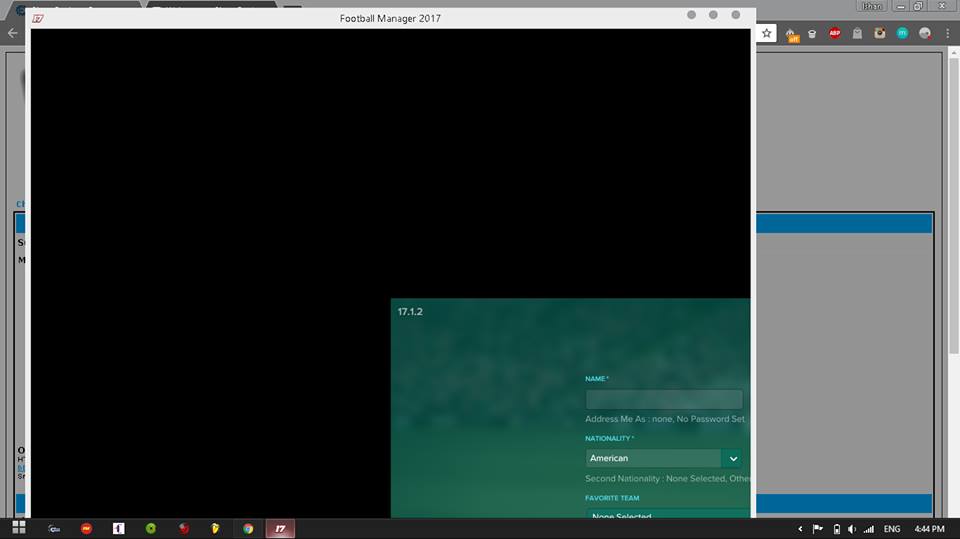Image resolution: width=960 pixels, height=539 pixels.
Task: Open the Windows Start menu
Action: [x=18, y=528]
